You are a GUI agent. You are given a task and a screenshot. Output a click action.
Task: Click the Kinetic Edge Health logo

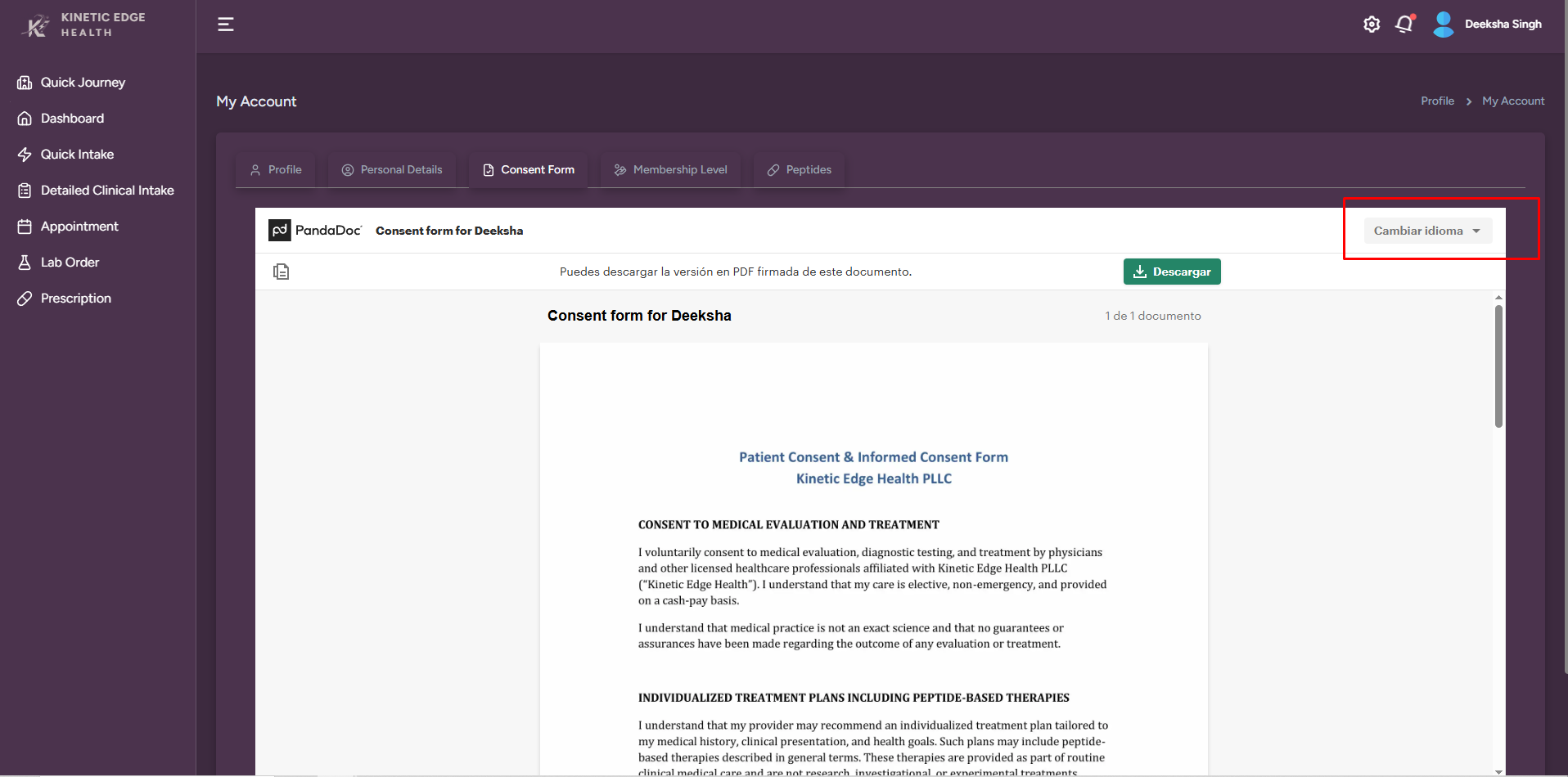82,25
